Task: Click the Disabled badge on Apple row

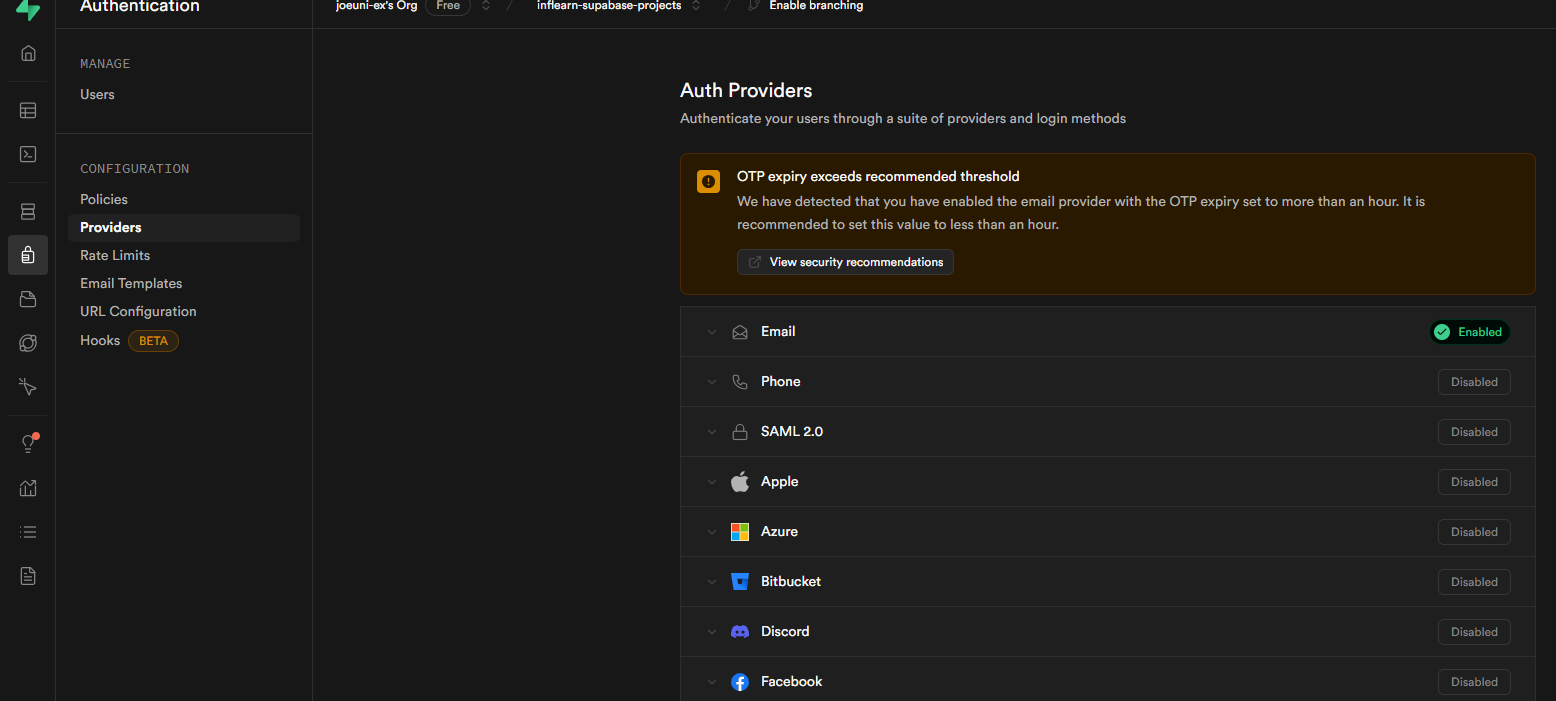Action: click(1474, 482)
